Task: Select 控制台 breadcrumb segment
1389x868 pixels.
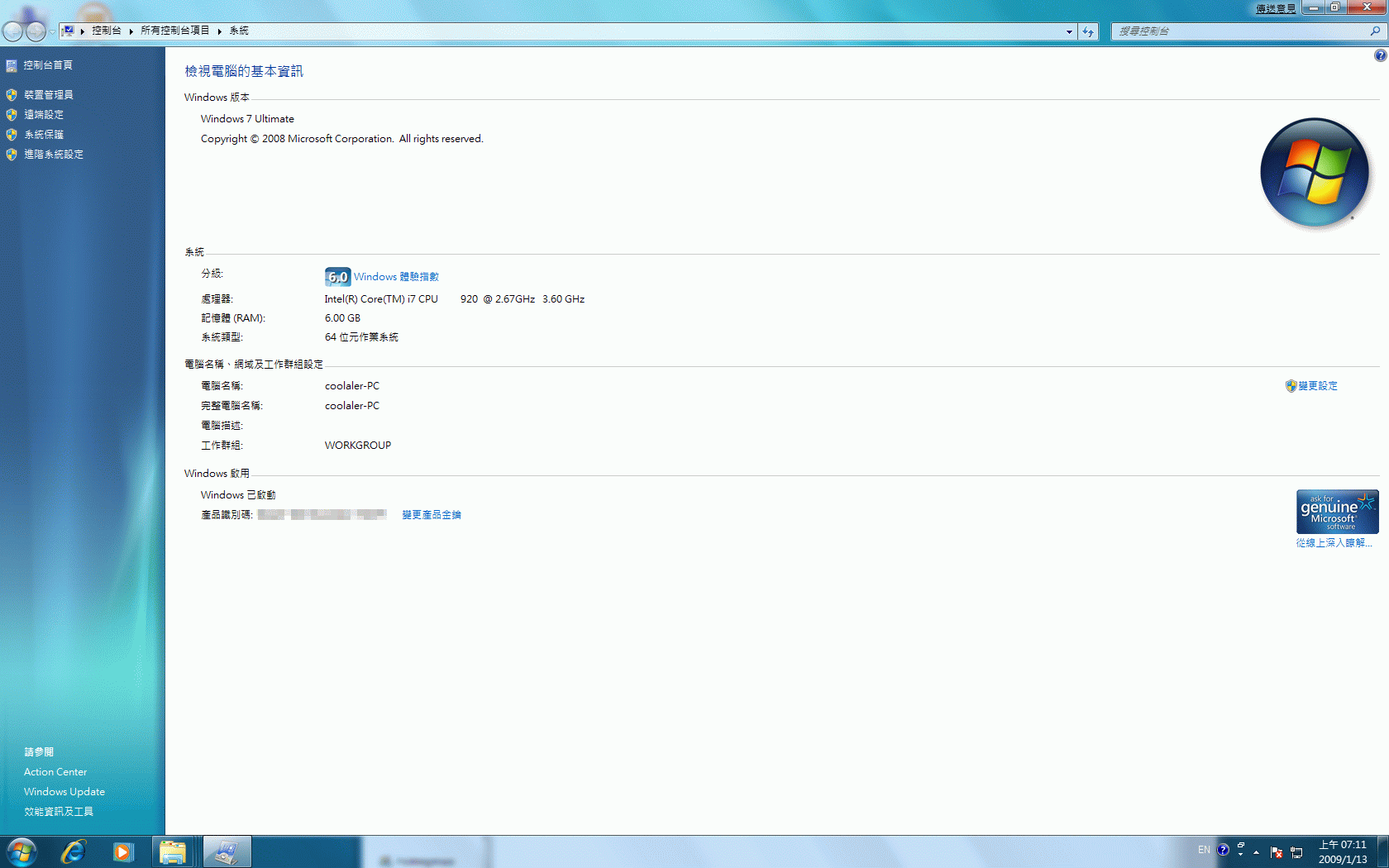Action: coord(106,31)
